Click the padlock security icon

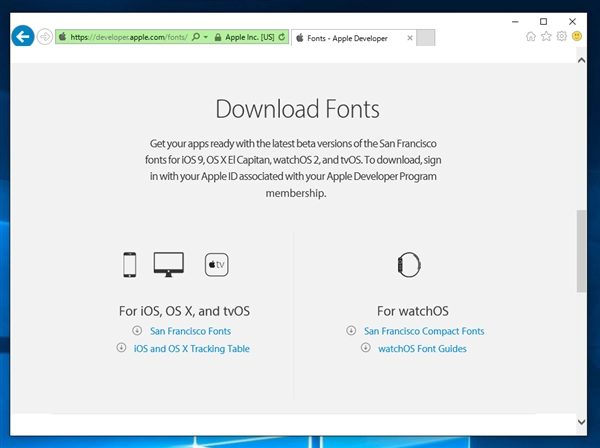[x=218, y=37]
